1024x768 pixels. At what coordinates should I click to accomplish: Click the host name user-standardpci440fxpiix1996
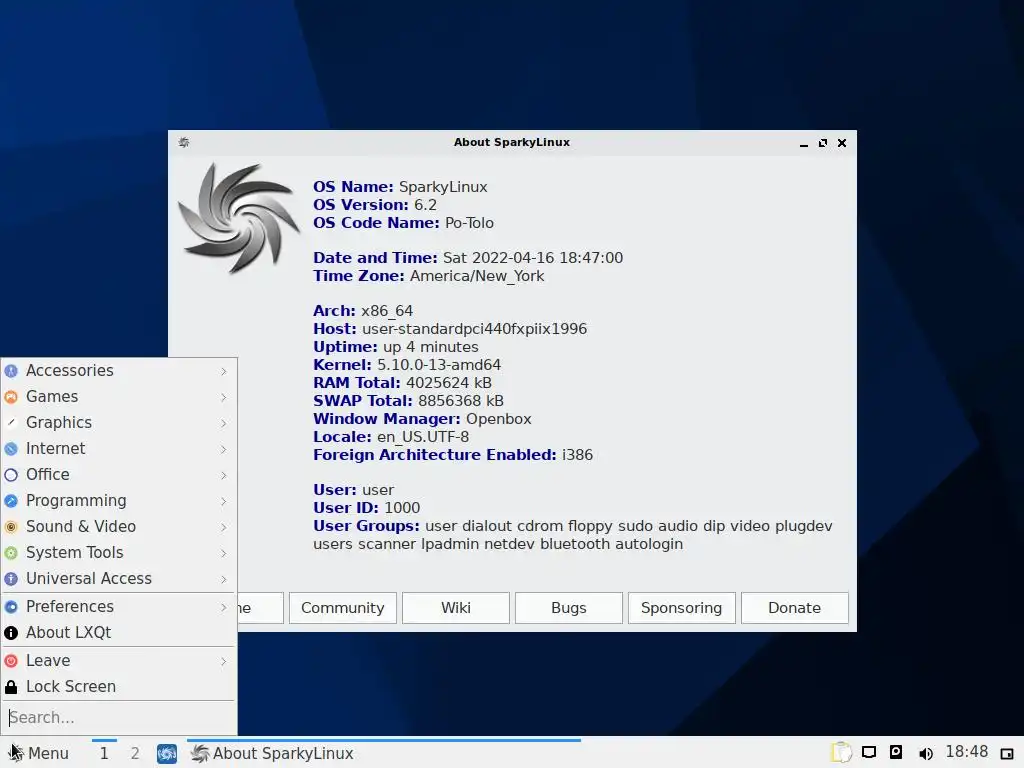[x=474, y=329]
